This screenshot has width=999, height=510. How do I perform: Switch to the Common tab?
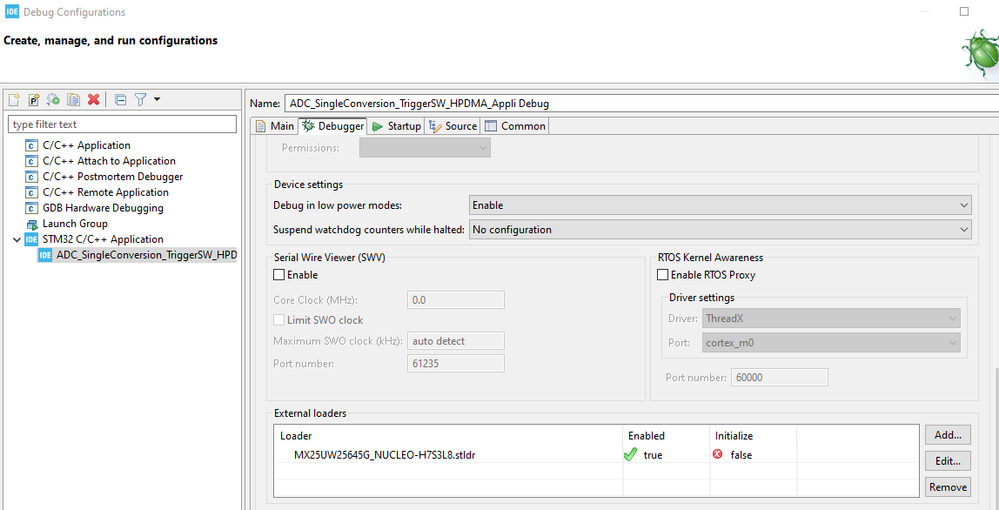[515, 126]
